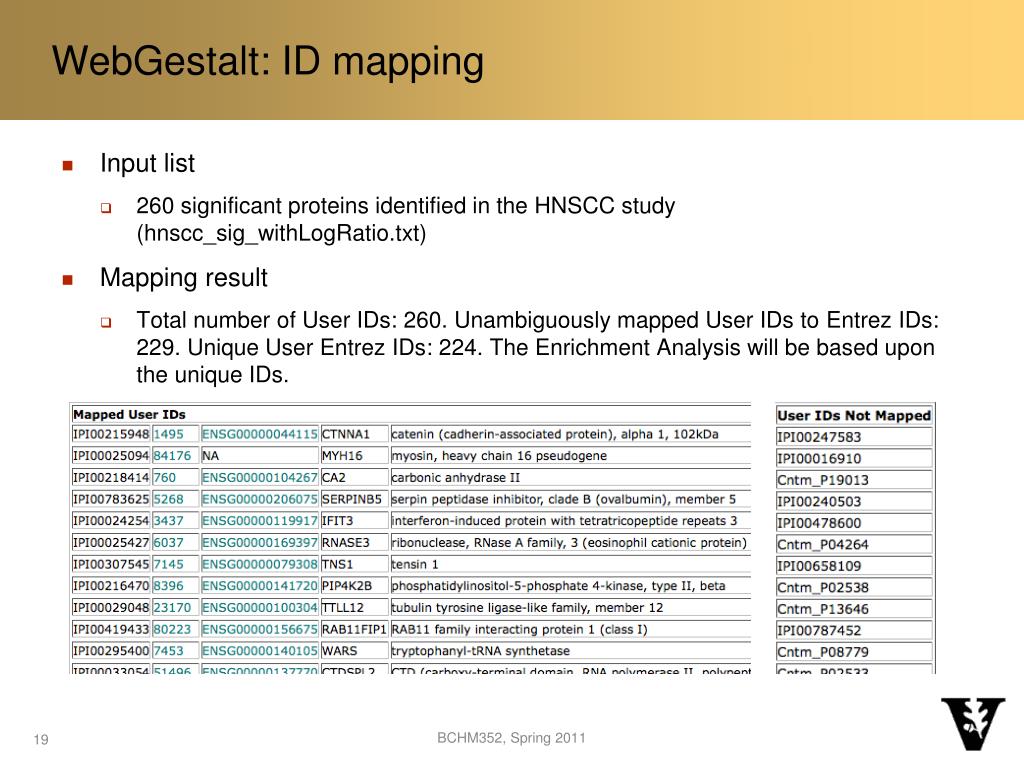Viewport: 1024px width, 768px height.
Task: Select user ID IPI00029048
Action: pyautogui.click(x=111, y=607)
